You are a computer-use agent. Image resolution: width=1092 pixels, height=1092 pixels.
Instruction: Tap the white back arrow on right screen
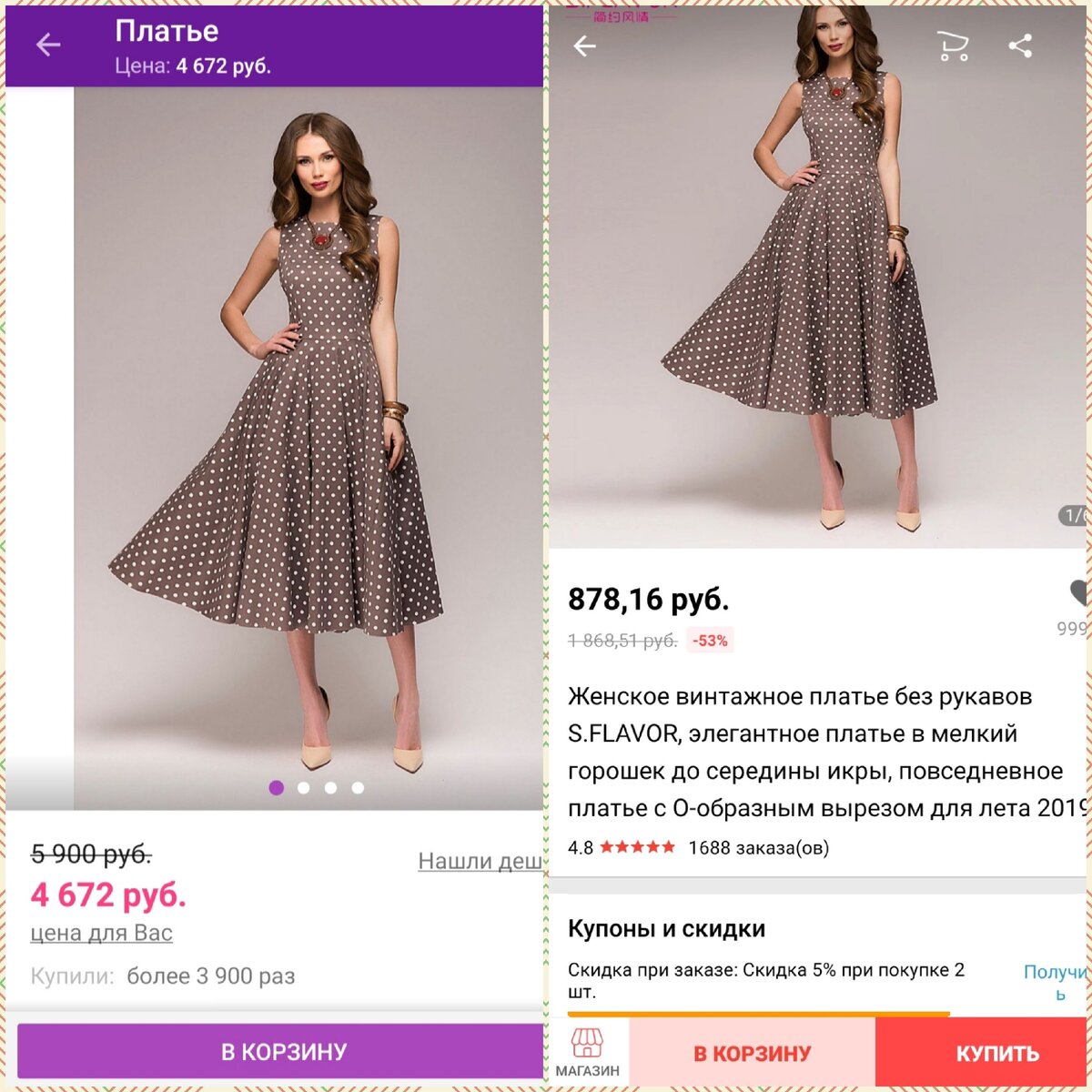click(x=585, y=46)
